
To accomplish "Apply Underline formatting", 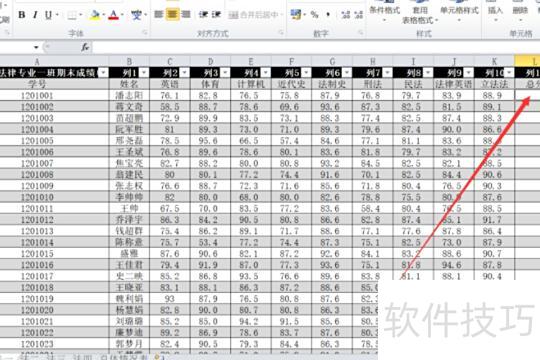I will pyautogui.click(x=48, y=15).
